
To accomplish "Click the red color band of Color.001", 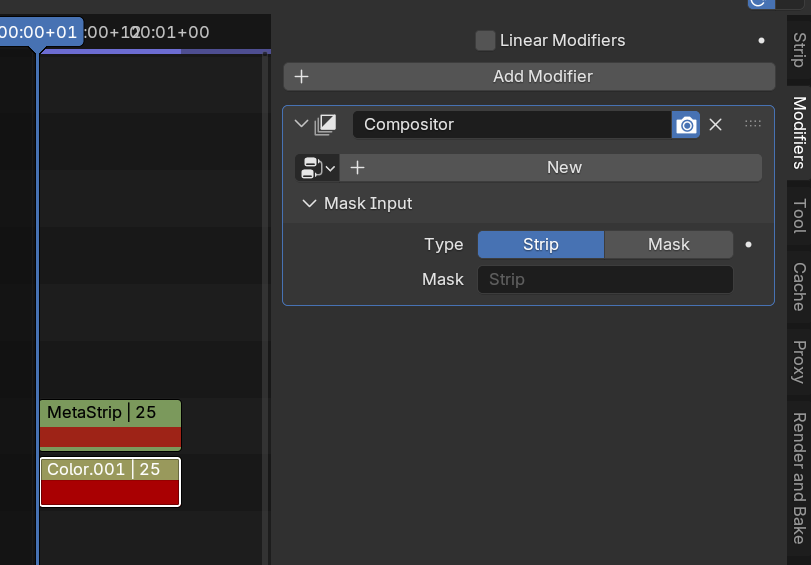I will tap(110, 492).
